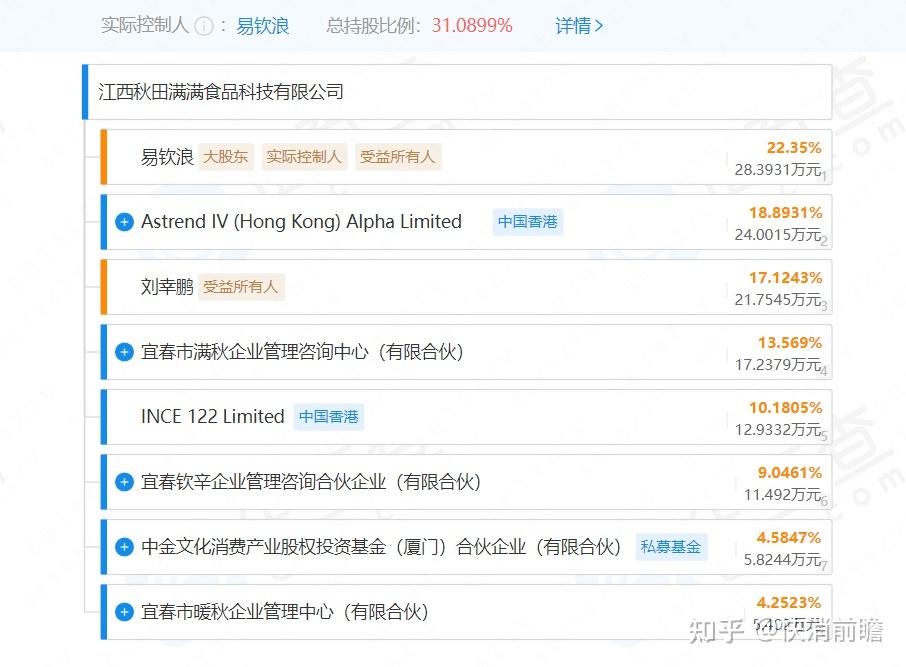Click the 大股东 tag
Screen dimensions: 906x667
pos(225,157)
